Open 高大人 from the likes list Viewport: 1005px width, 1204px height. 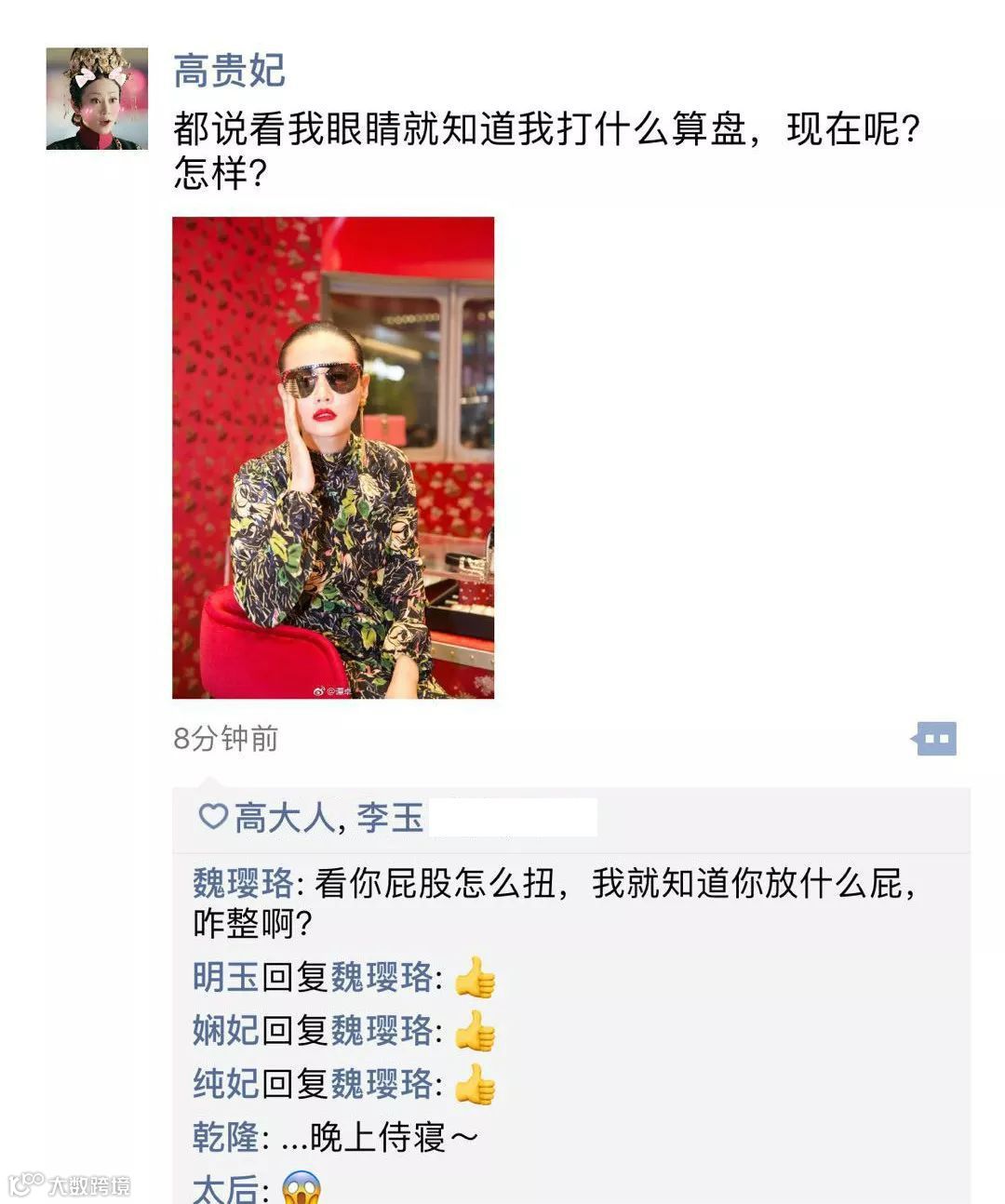pos(284,818)
